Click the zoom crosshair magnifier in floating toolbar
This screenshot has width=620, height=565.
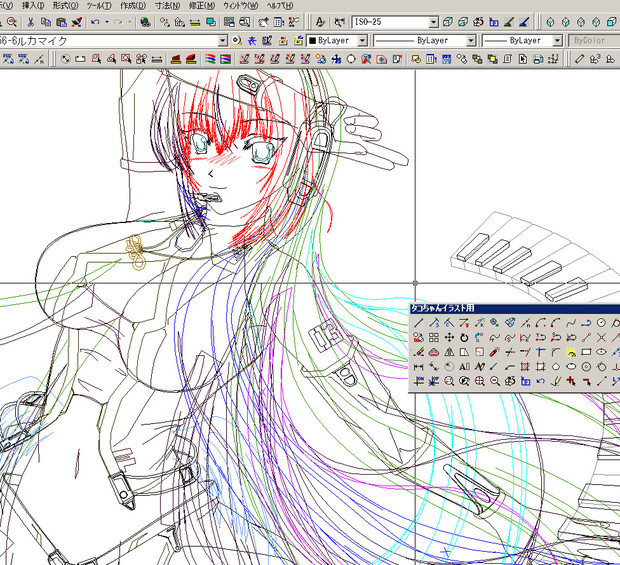(x=479, y=381)
